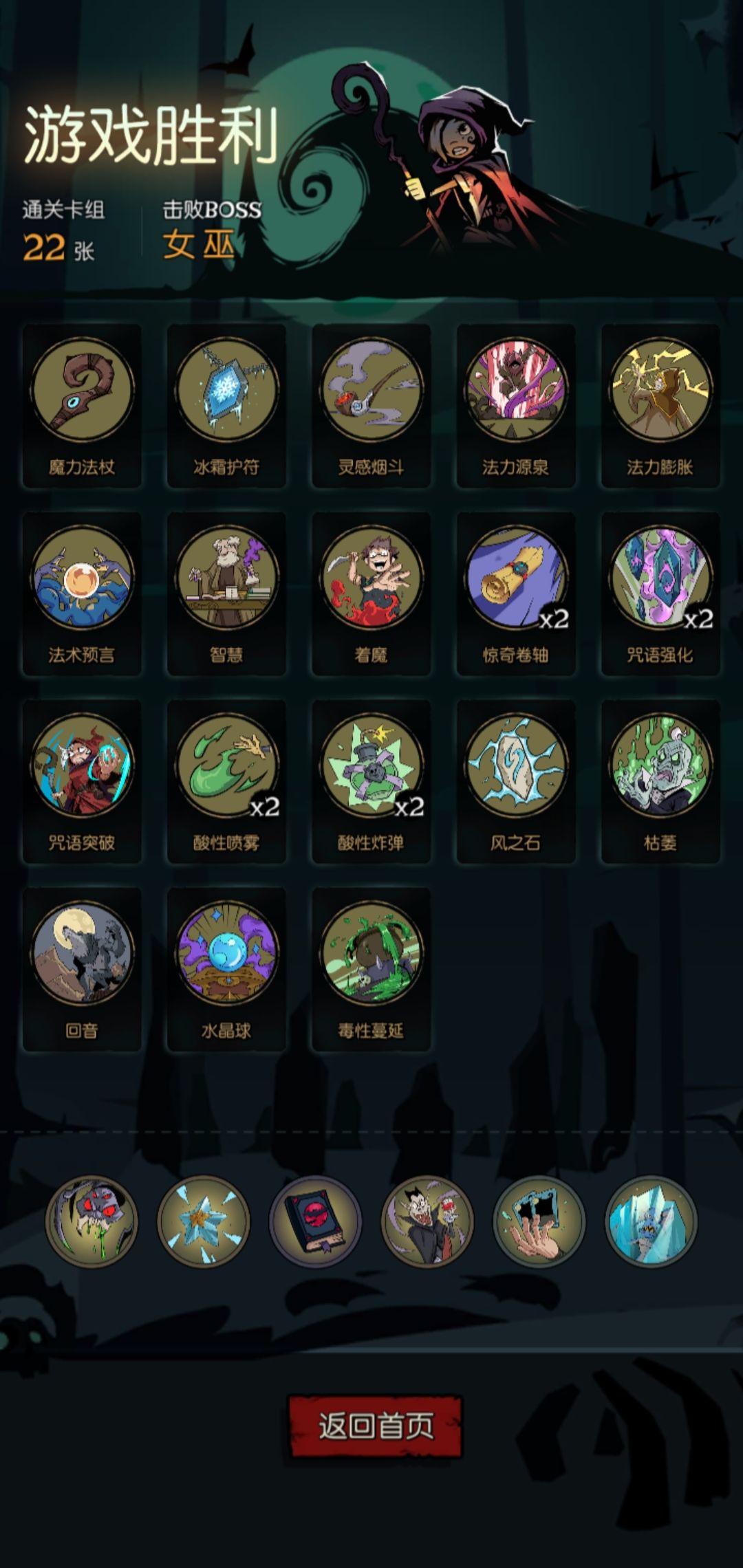Open the 惊奇卷轴 scroll card

coord(515,594)
